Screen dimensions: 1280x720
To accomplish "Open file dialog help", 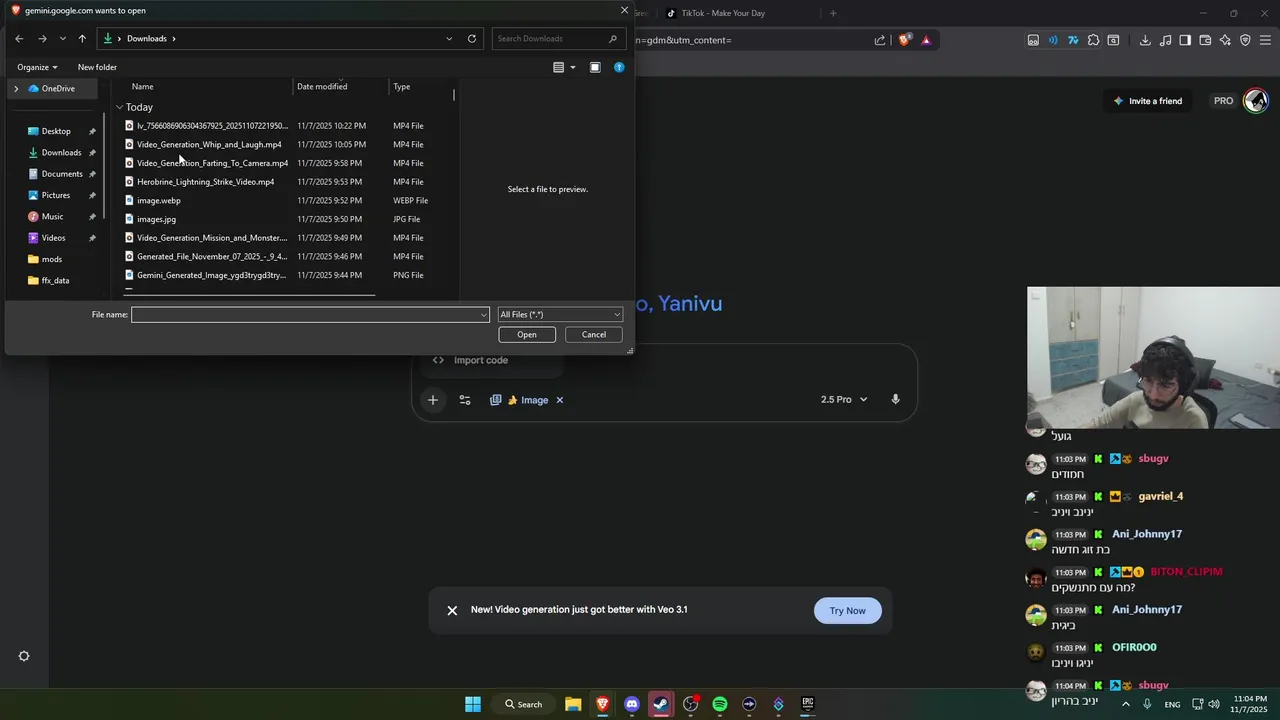I will pos(619,68).
